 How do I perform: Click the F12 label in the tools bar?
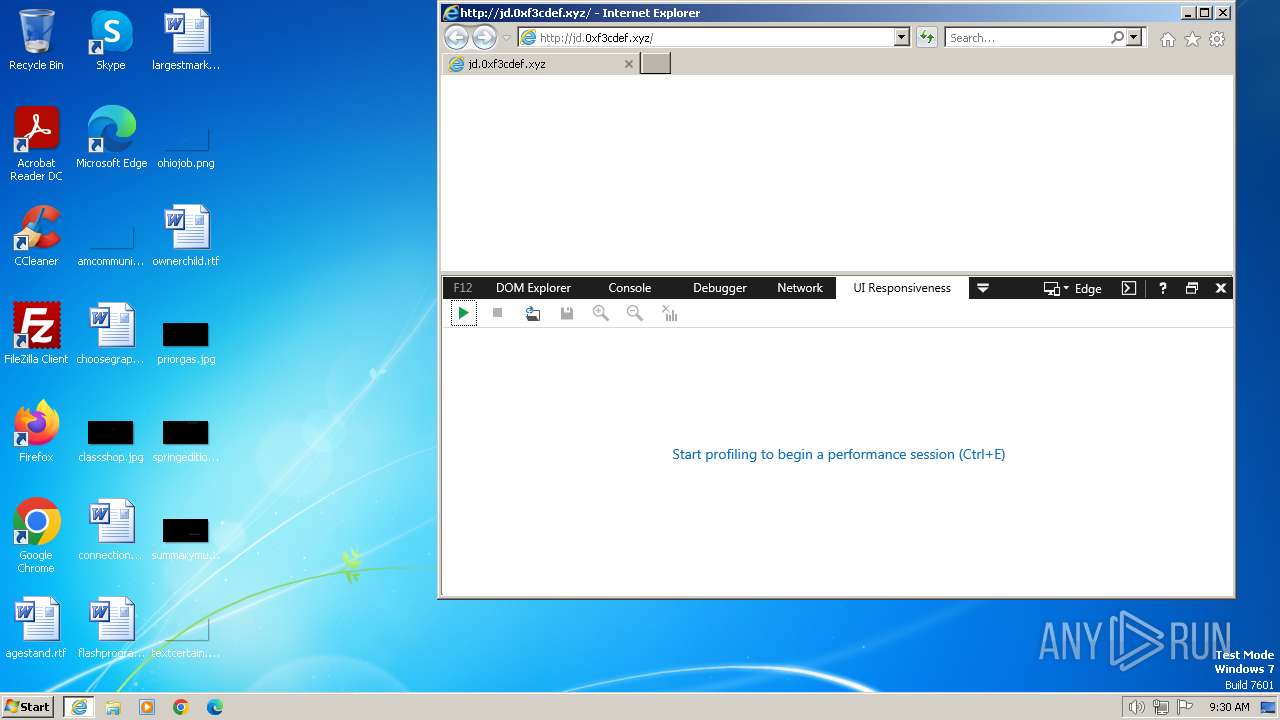[x=462, y=288]
